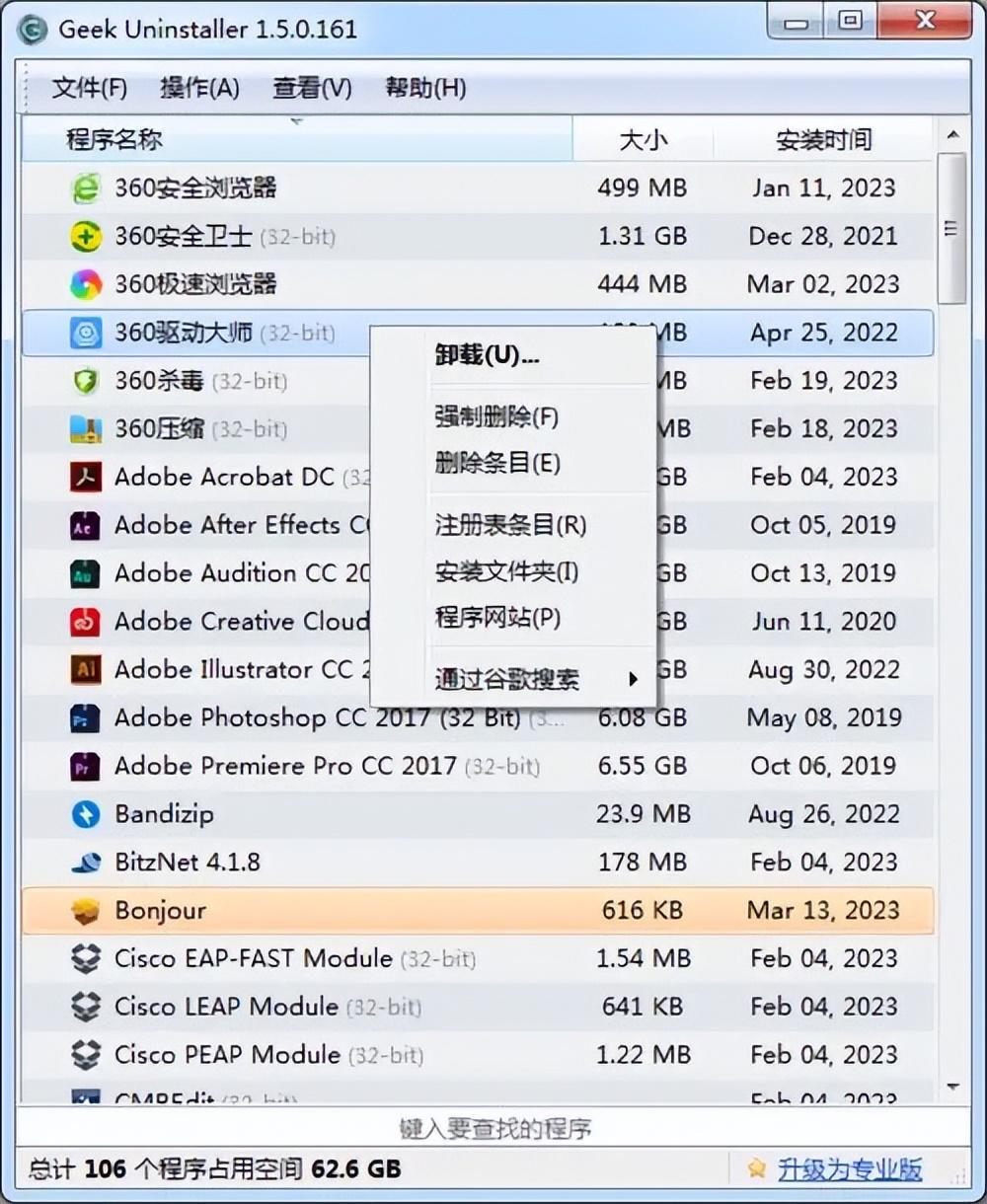Open the 操作(A) menu
This screenshot has height=1204, width=987.
(x=199, y=88)
